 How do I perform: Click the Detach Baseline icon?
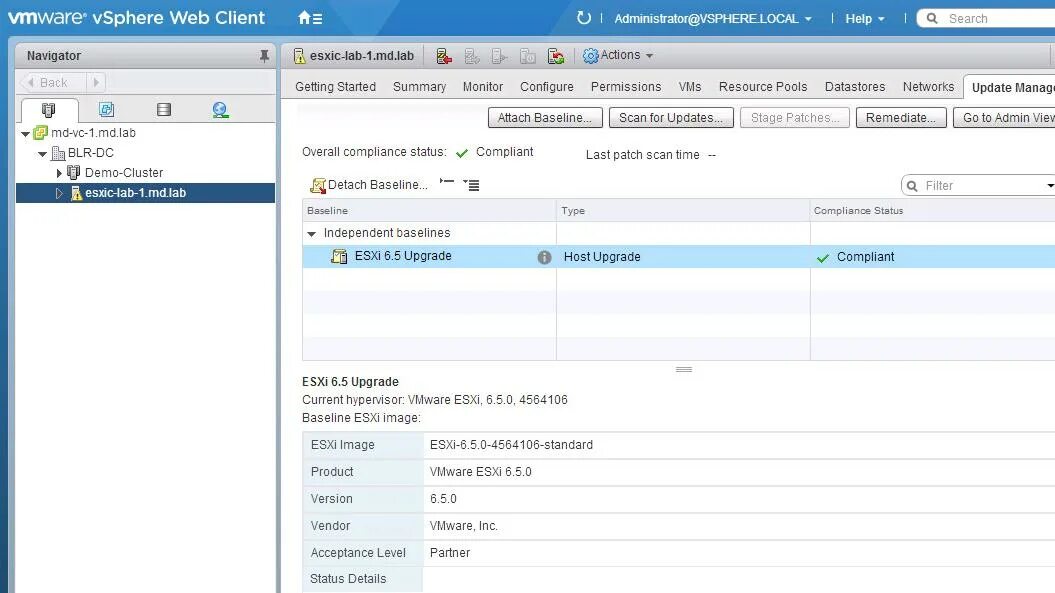[320, 184]
